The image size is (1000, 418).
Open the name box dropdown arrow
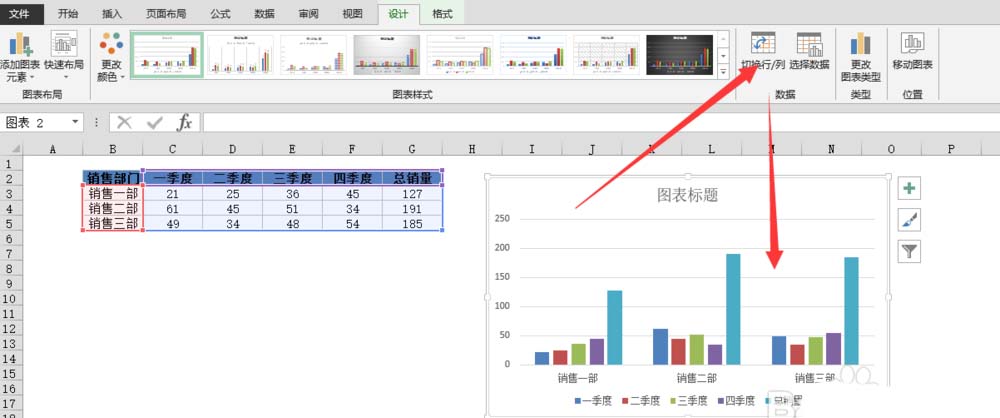(75, 122)
